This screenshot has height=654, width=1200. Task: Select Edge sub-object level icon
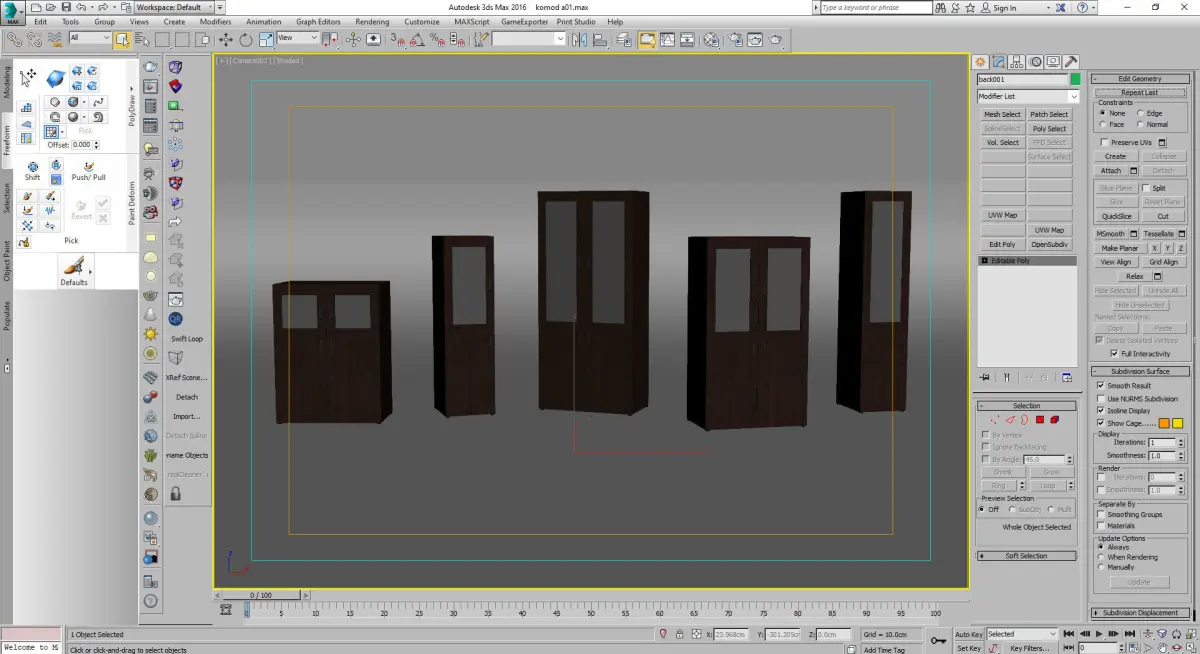coord(1010,420)
